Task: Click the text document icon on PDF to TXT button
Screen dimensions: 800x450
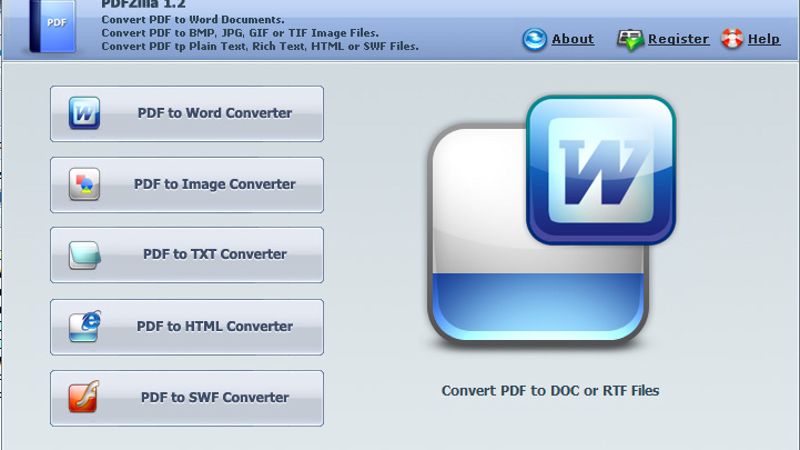Action: point(84,255)
